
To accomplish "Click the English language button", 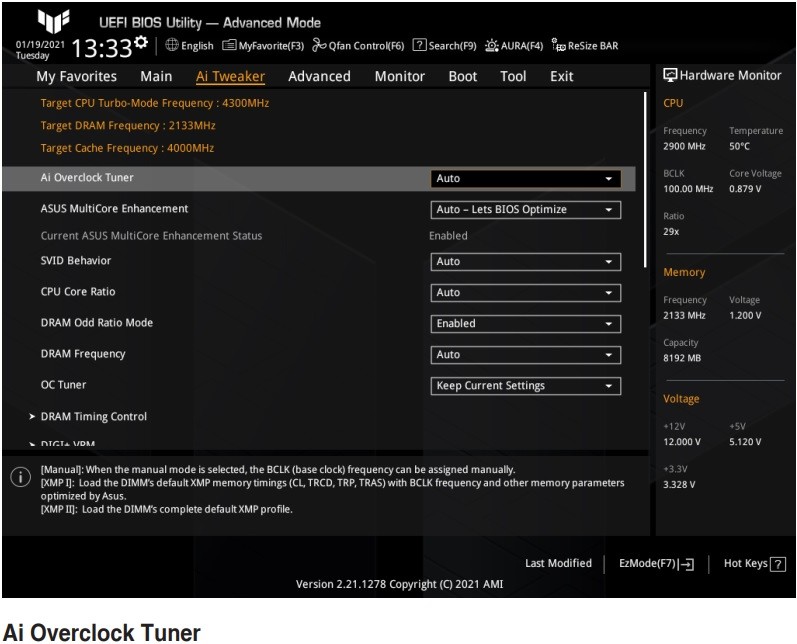I will tap(190, 45).
